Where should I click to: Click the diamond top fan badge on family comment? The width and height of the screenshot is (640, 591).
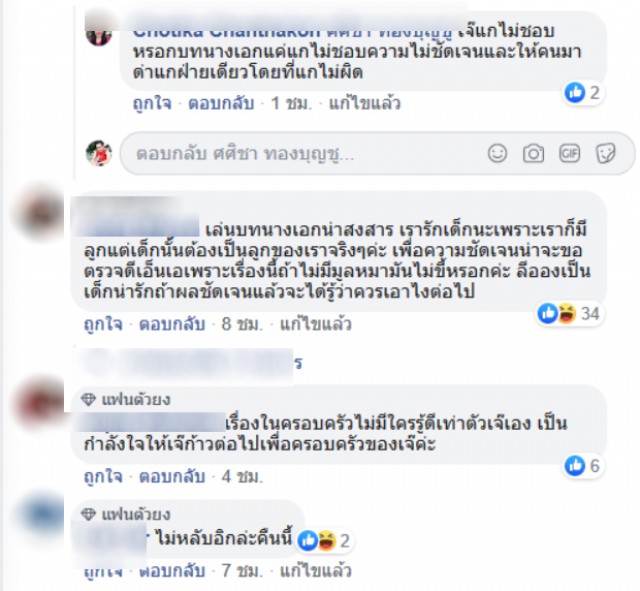coord(88,399)
